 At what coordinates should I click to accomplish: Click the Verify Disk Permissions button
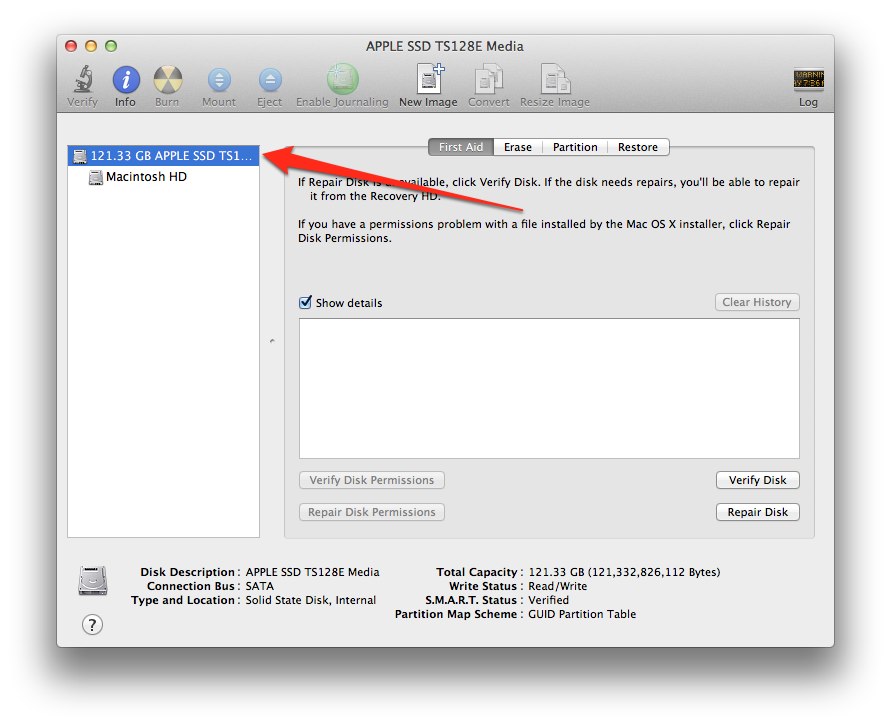[x=372, y=480]
